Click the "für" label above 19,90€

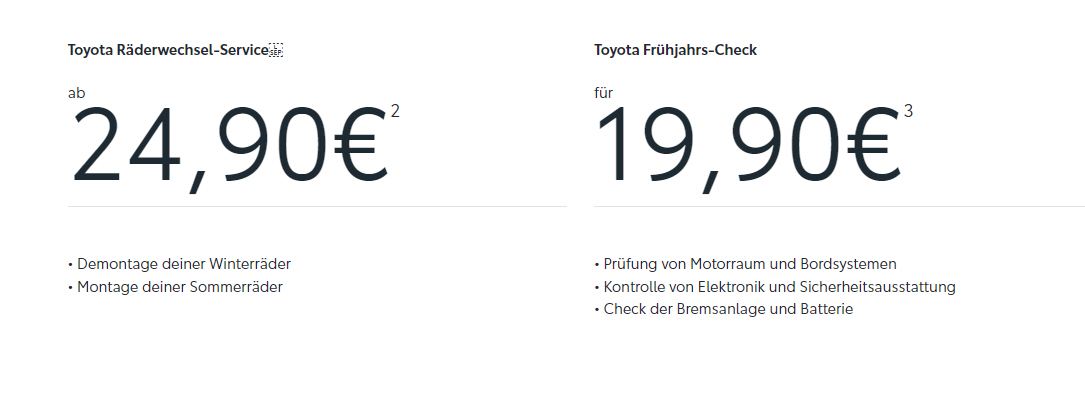[603, 93]
